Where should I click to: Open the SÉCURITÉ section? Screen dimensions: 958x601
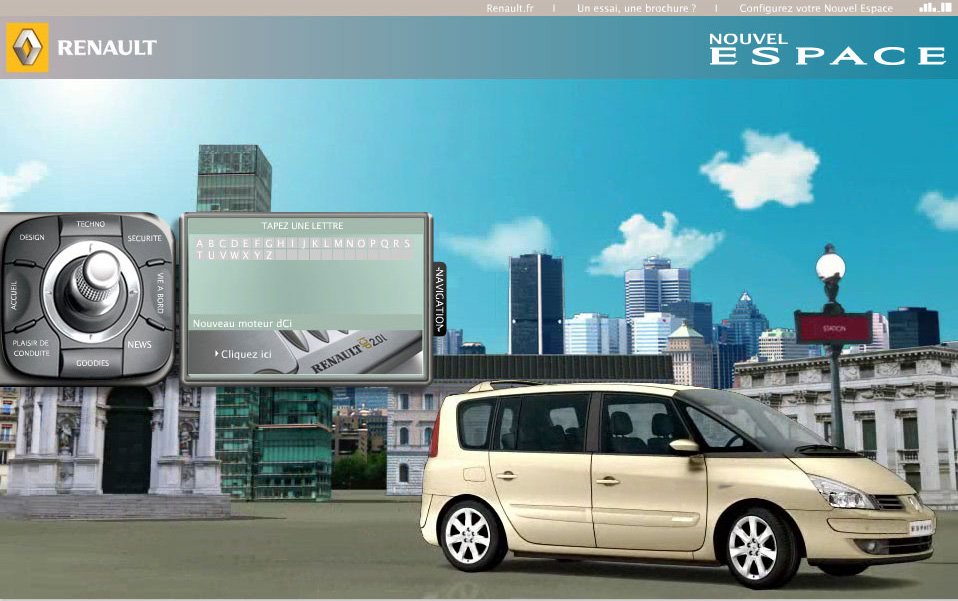(x=144, y=238)
